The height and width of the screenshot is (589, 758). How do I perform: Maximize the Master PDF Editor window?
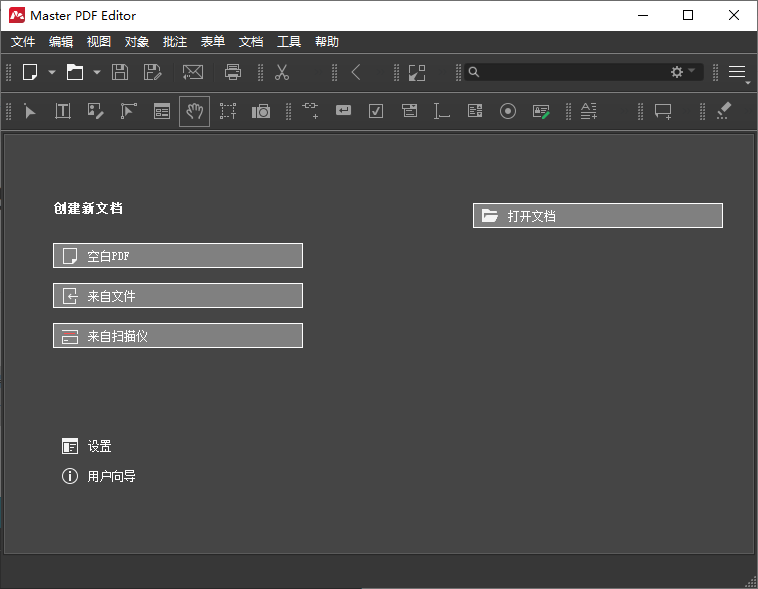[688, 15]
